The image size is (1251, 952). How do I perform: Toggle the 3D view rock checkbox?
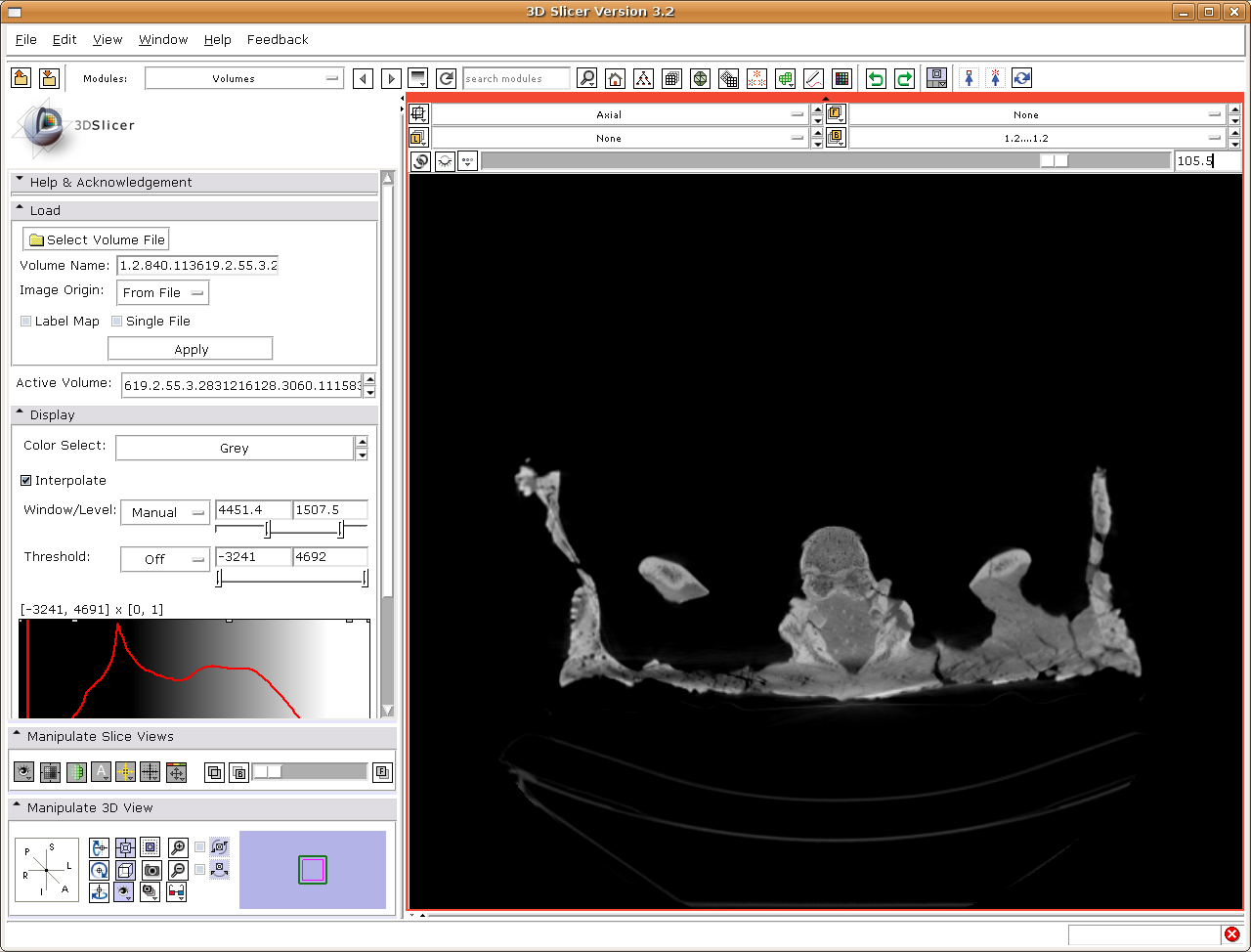(200, 870)
